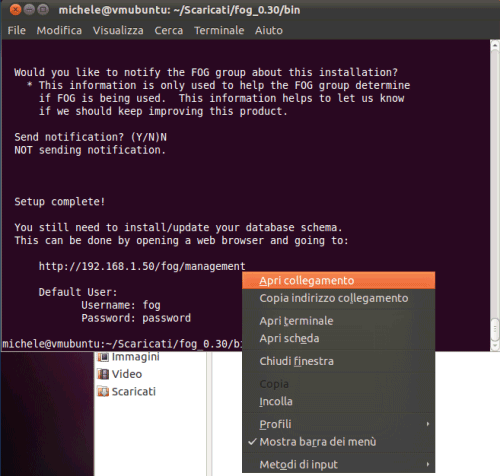Open the Terminale menu
Image resolution: width=500 pixels, height=476 pixels.
219,30
